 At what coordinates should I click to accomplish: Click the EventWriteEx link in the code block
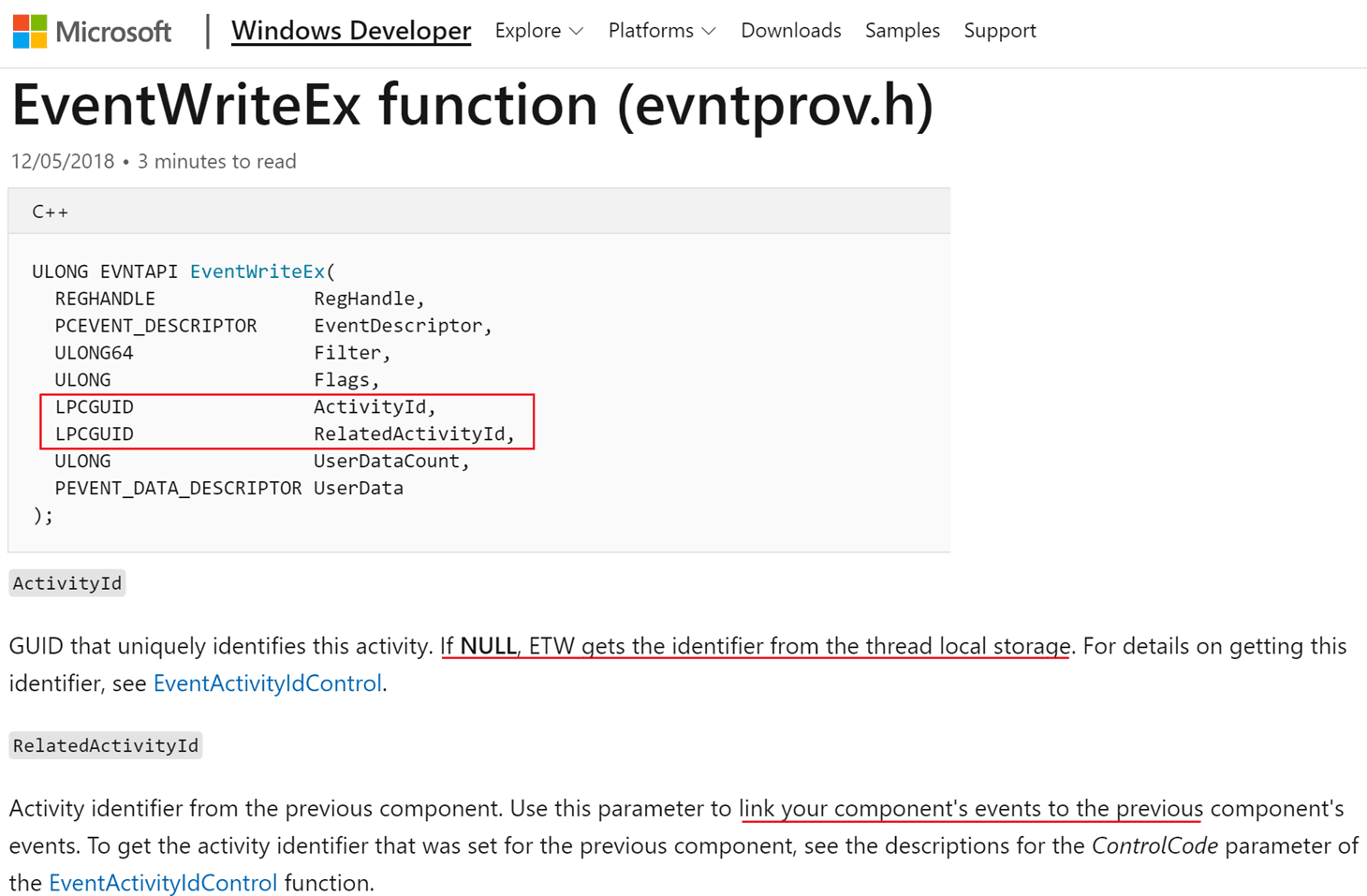coord(257,271)
